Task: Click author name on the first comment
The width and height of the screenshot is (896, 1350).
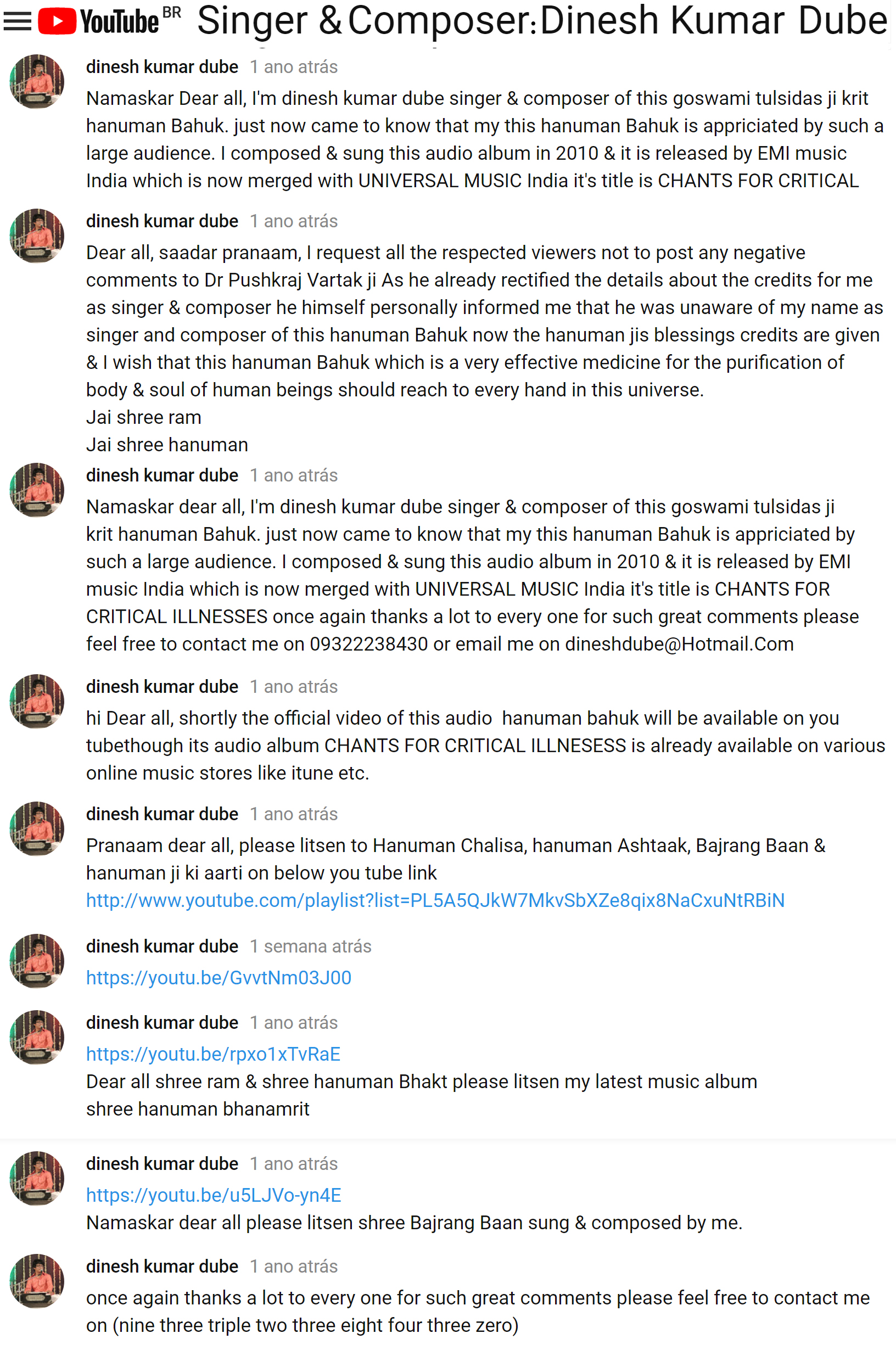Action: tap(162, 67)
